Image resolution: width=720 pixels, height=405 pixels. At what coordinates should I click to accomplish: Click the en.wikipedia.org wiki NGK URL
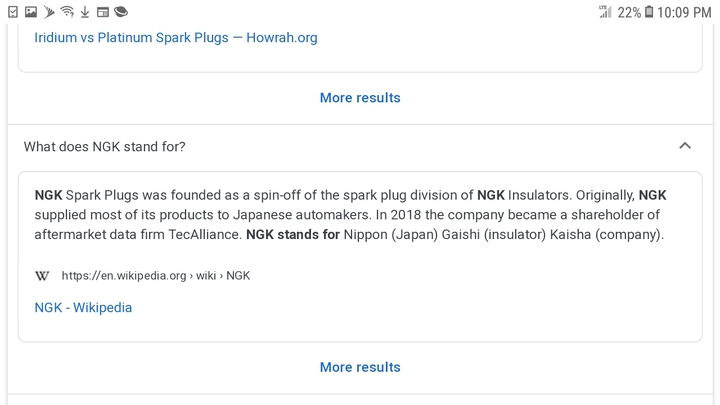coord(156,276)
